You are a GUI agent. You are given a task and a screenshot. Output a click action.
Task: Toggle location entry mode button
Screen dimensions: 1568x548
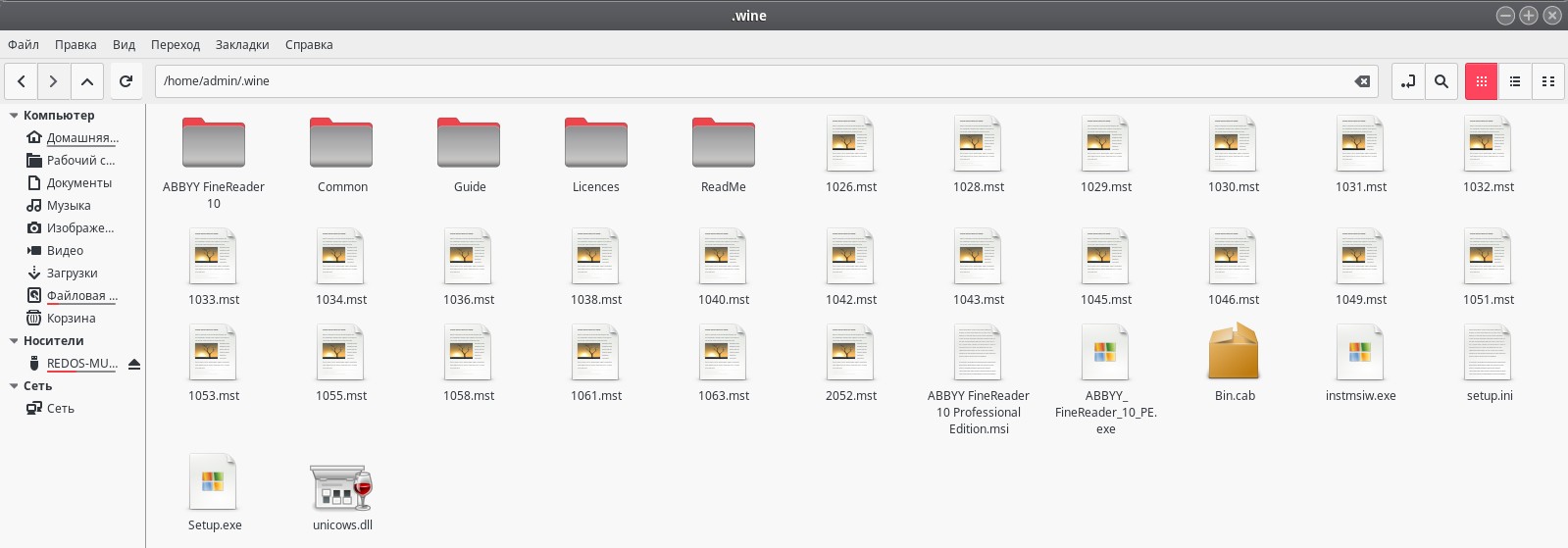1408,81
